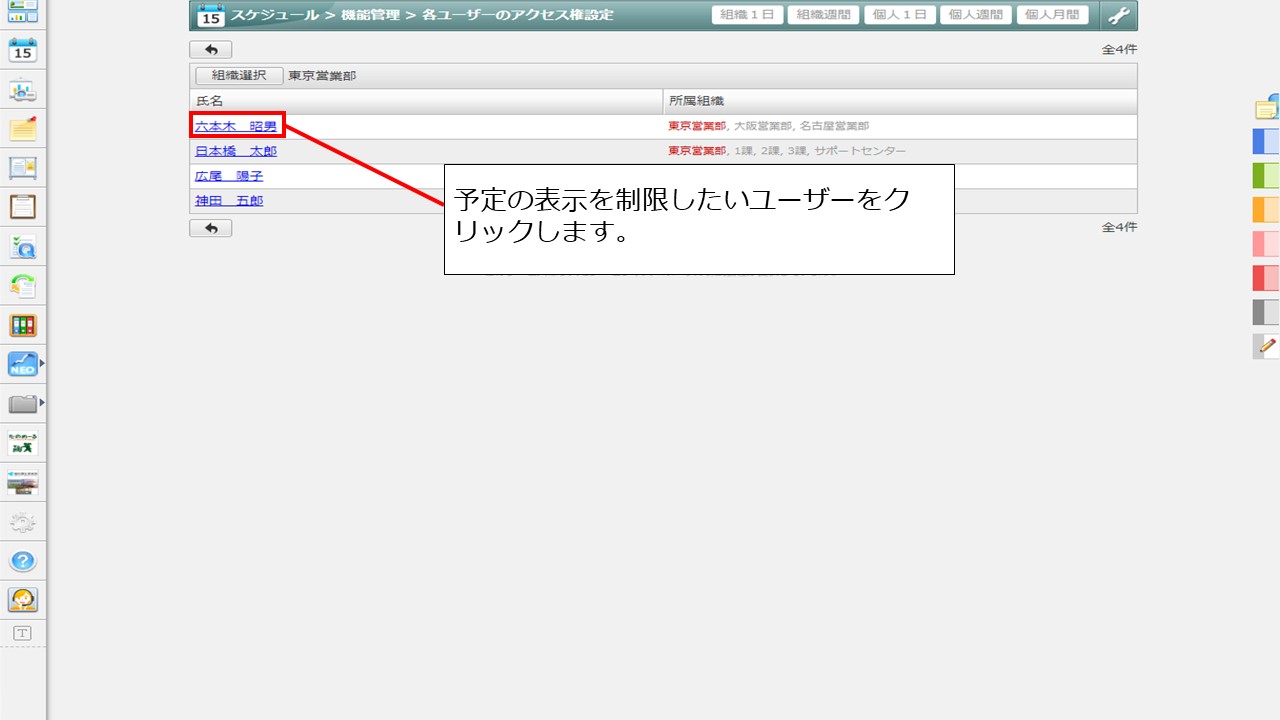Open the binder folders icon in sidebar

(x=22, y=325)
